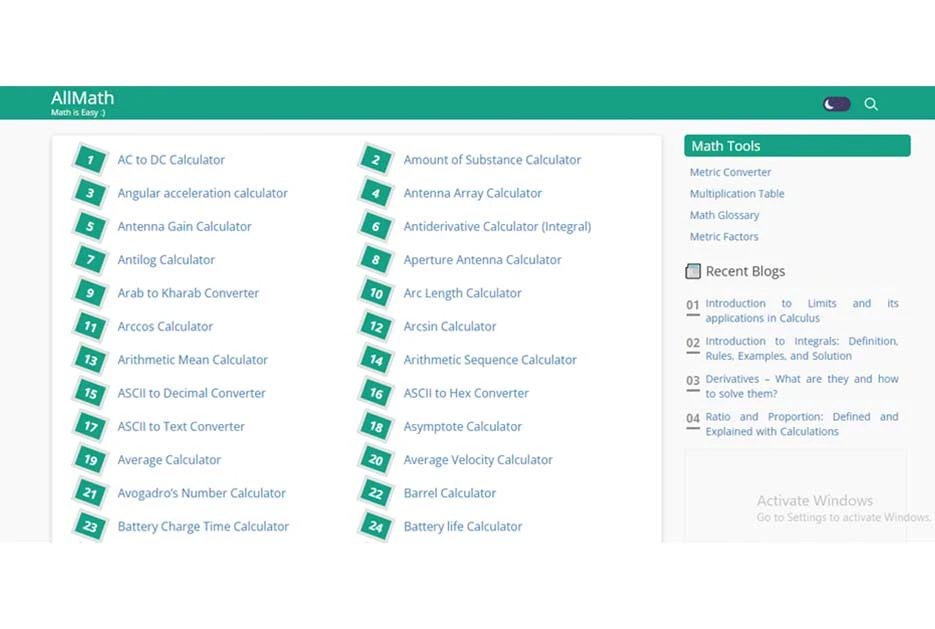Screen dimensions: 935x629
Task: Click the number 6 badge beside Antiderivative Calculator
Action: [376, 227]
